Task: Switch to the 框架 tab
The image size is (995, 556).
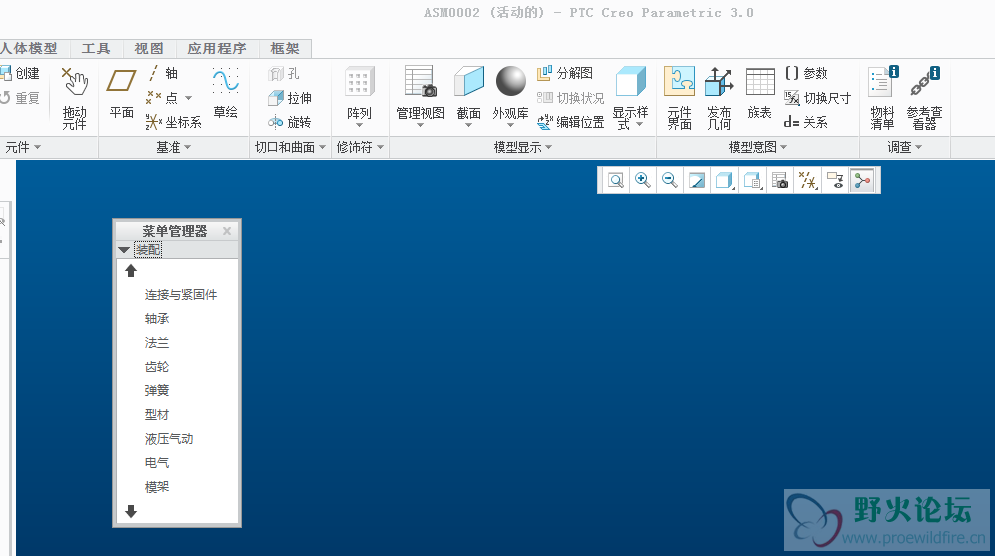Action: pyautogui.click(x=284, y=48)
